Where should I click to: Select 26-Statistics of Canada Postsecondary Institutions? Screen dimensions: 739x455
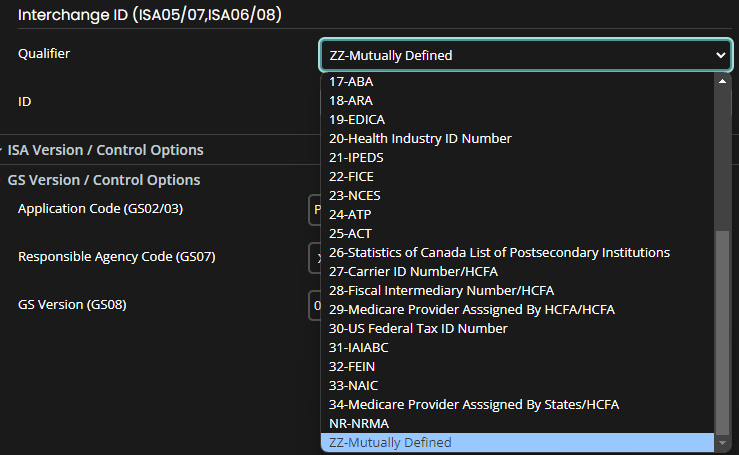(x=499, y=253)
